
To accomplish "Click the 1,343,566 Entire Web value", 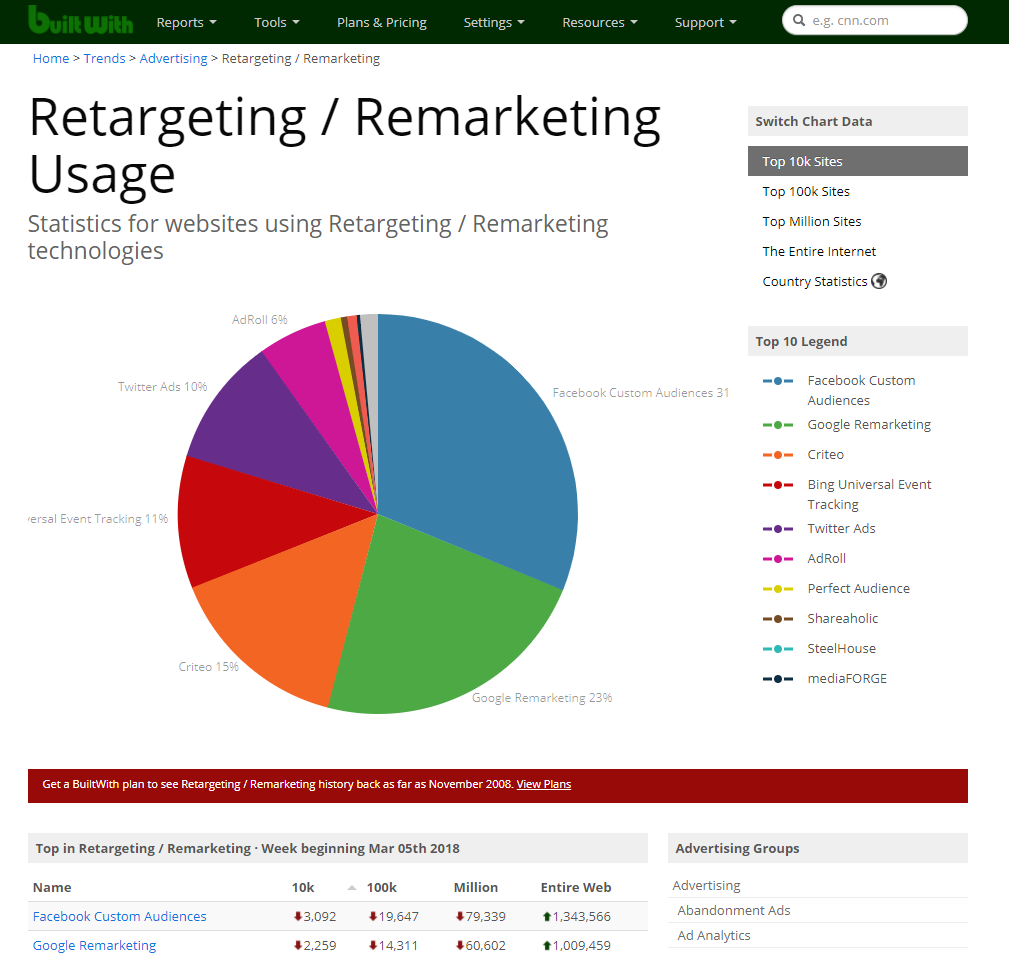I will coord(582,916).
